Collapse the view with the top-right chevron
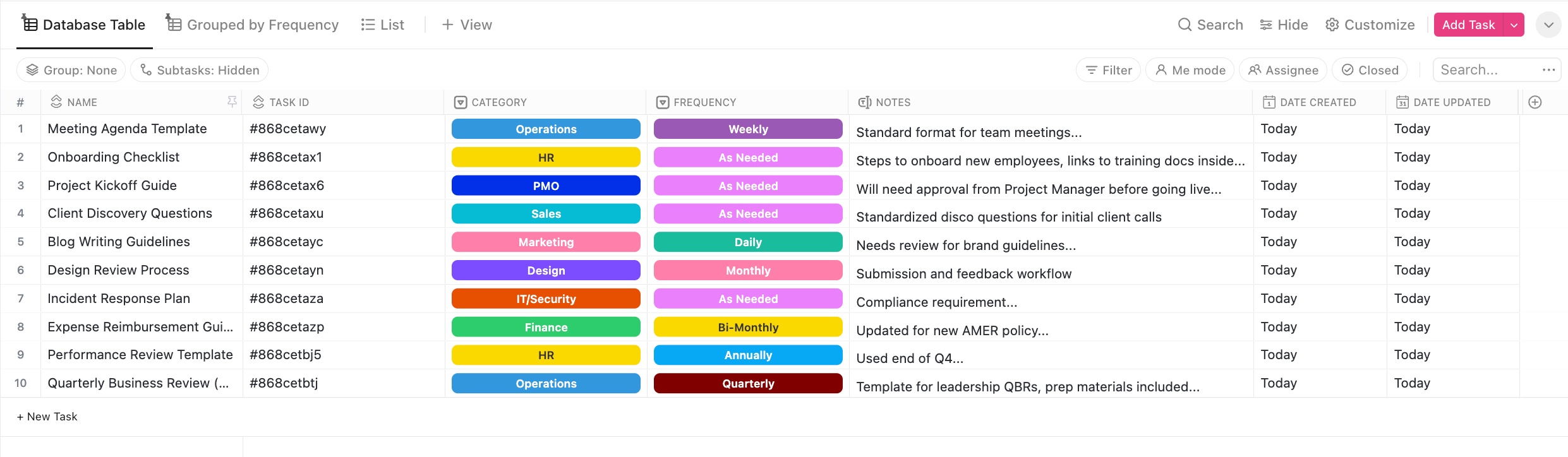This screenshot has width=1568, height=457. click(1548, 25)
